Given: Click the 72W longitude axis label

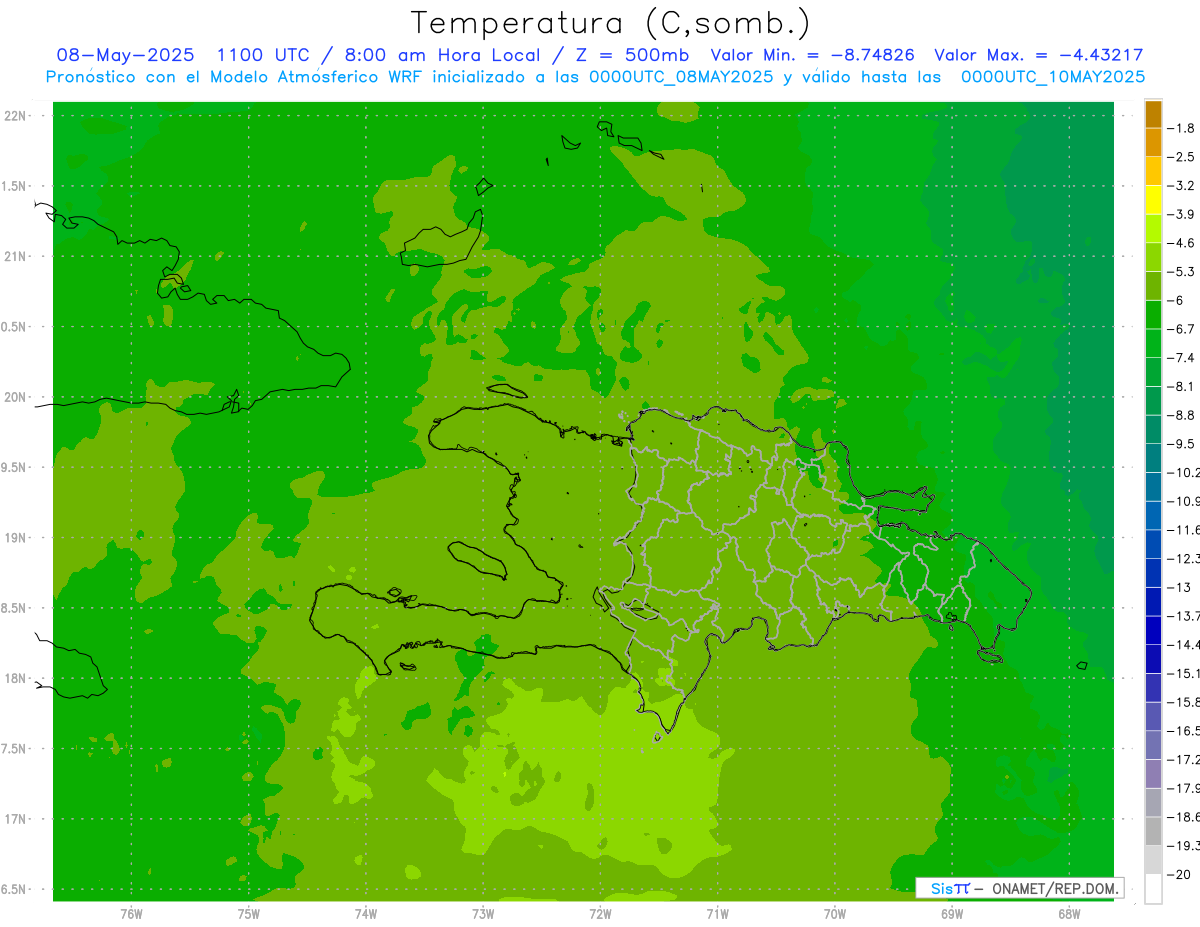Looking at the screenshot, I should click(600, 914).
